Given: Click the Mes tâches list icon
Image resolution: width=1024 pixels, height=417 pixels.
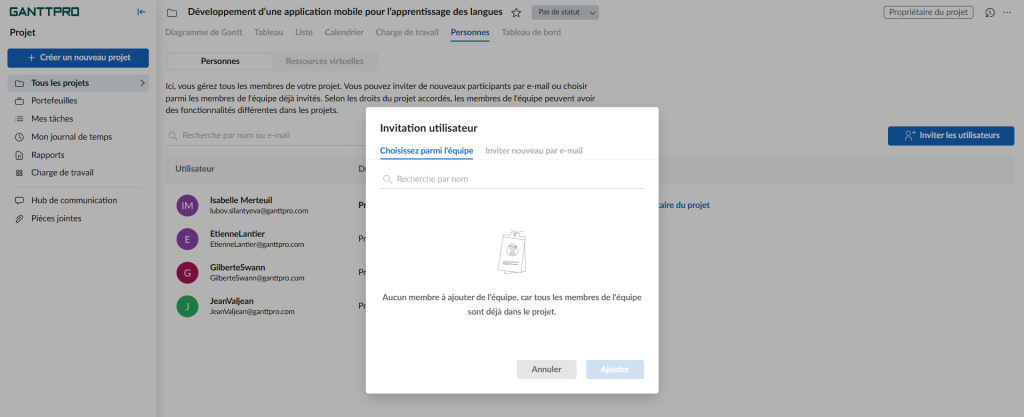Looking at the screenshot, I should 19,119.
